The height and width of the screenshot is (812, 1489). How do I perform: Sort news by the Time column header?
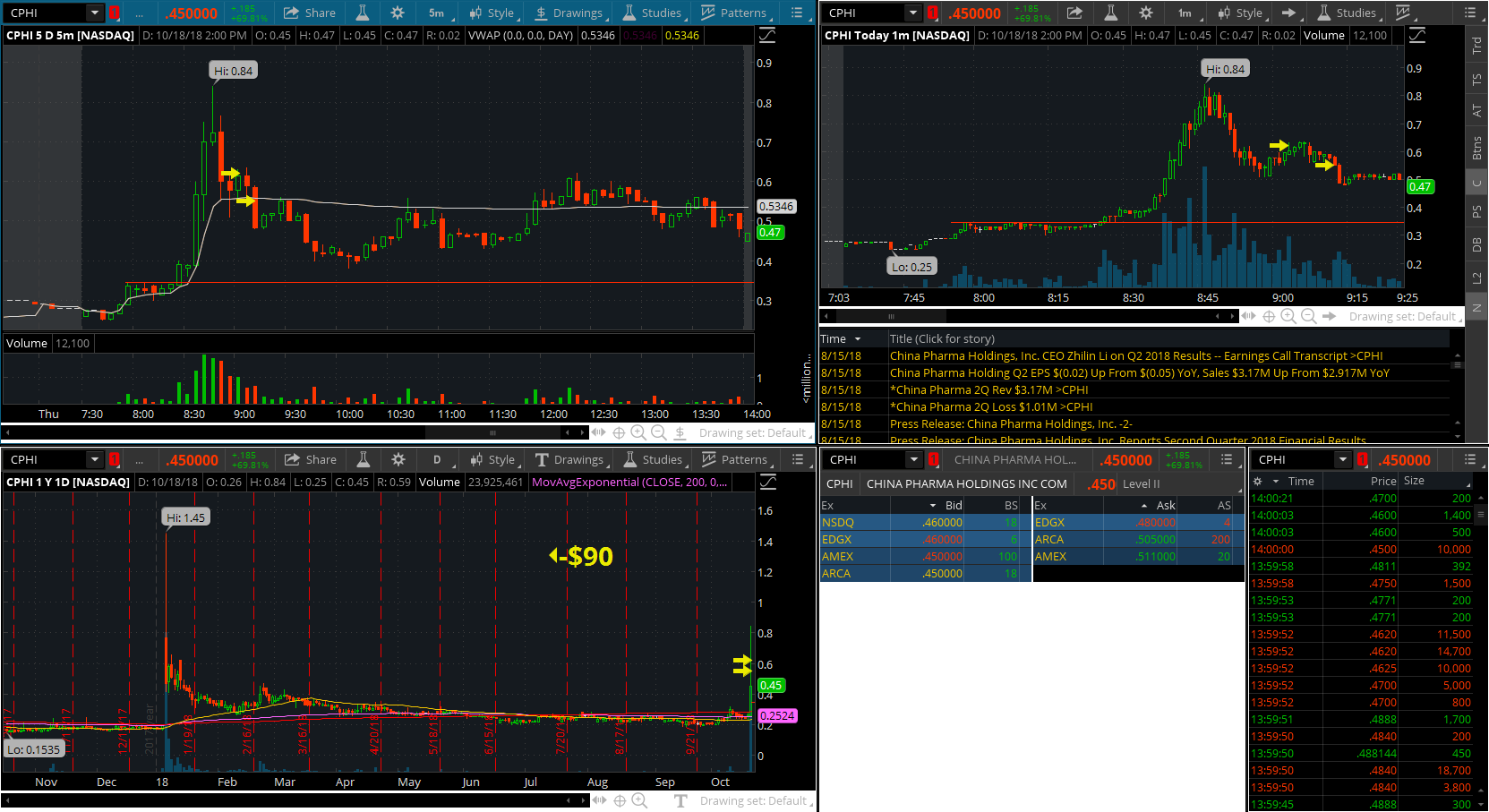pyautogui.click(x=842, y=338)
